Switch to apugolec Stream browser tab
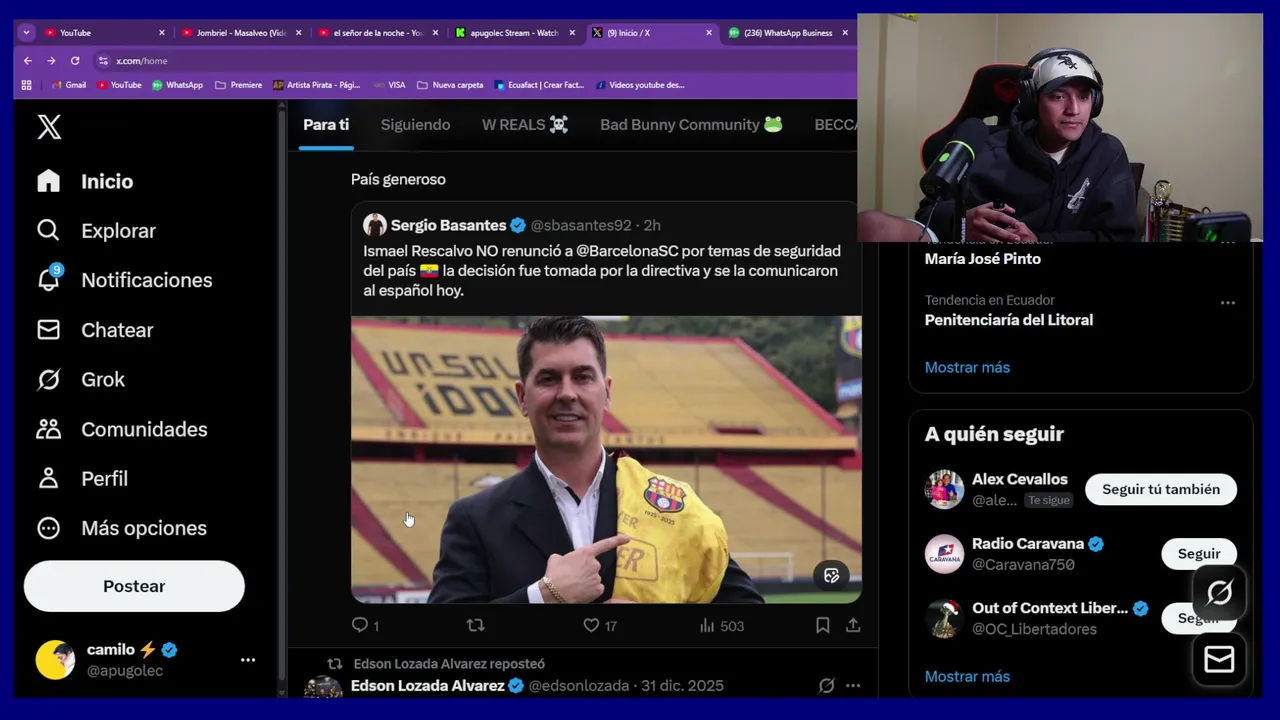1280x720 pixels. tap(515, 33)
